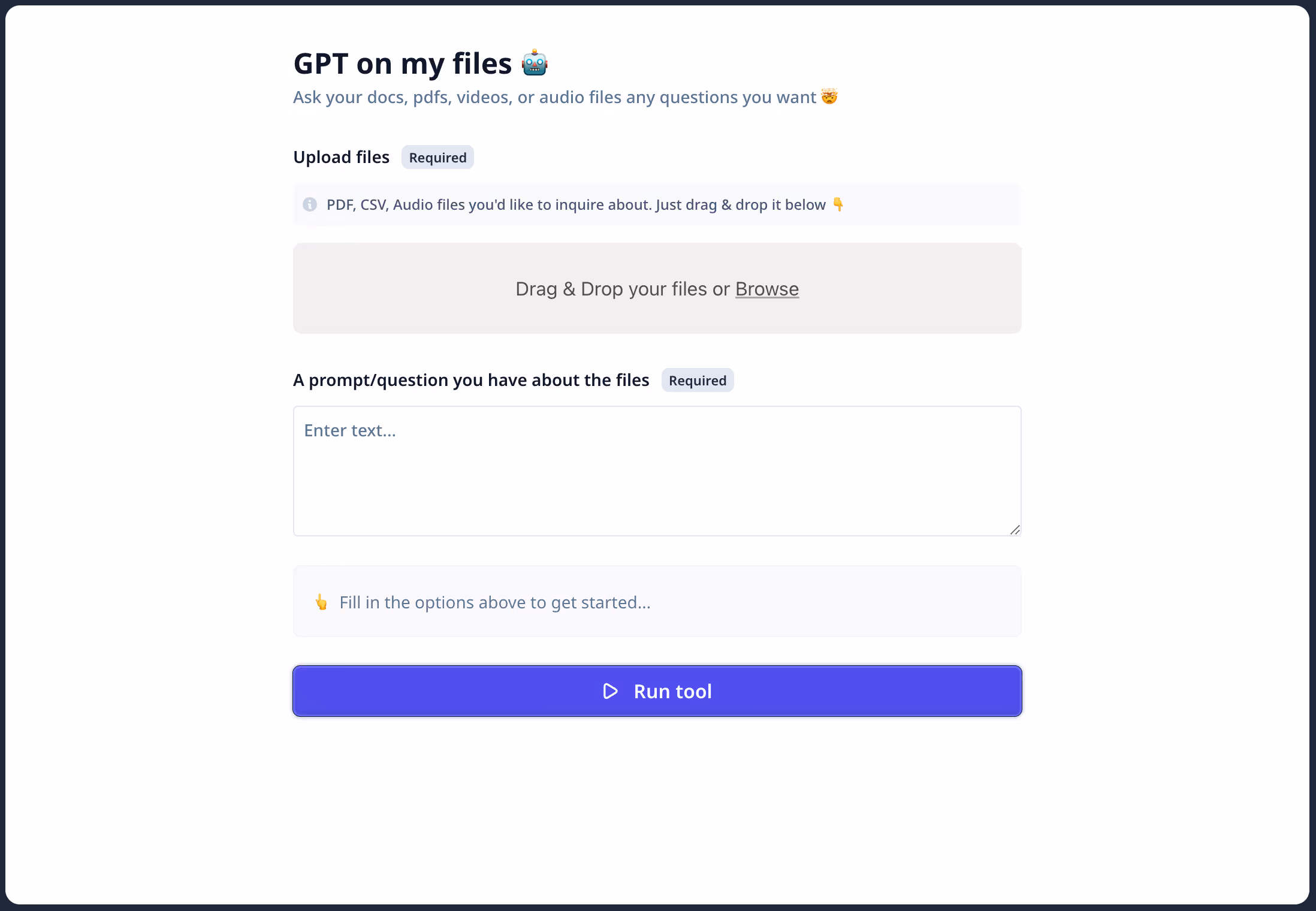This screenshot has height=911, width=1316.
Task: Click the PDF, CSV, Audio files hint text
Action: coord(575,205)
